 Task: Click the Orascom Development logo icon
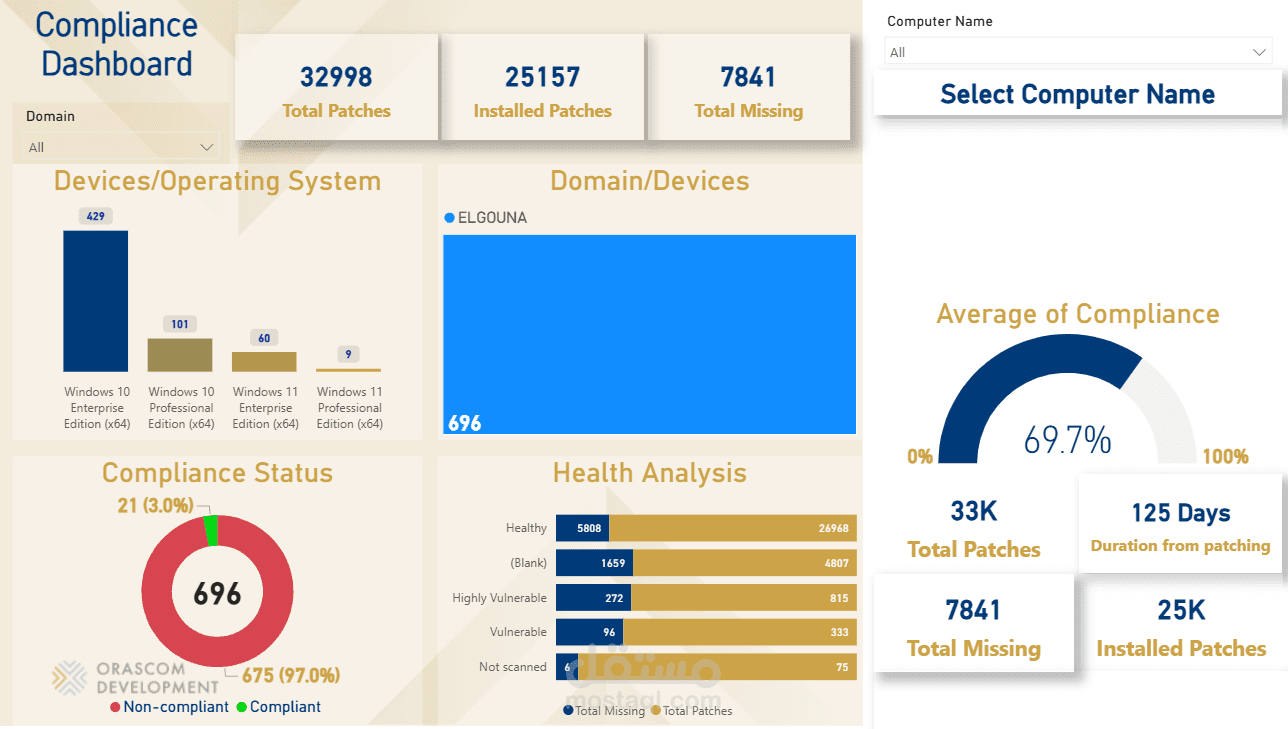(70, 677)
